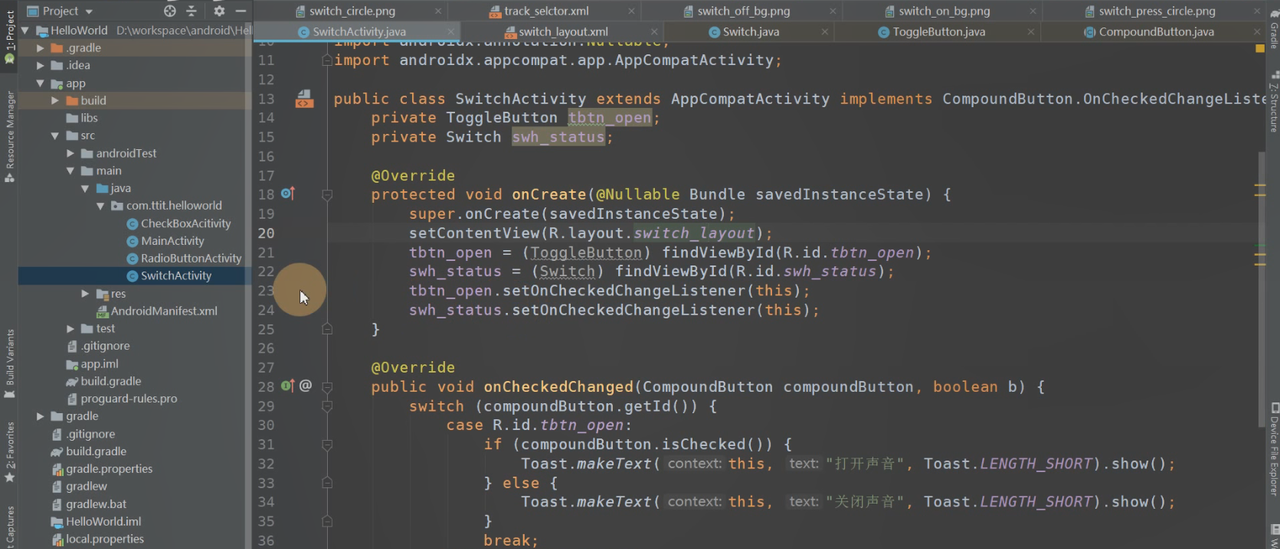Toggle the Resource Manager side panel

tap(9, 135)
